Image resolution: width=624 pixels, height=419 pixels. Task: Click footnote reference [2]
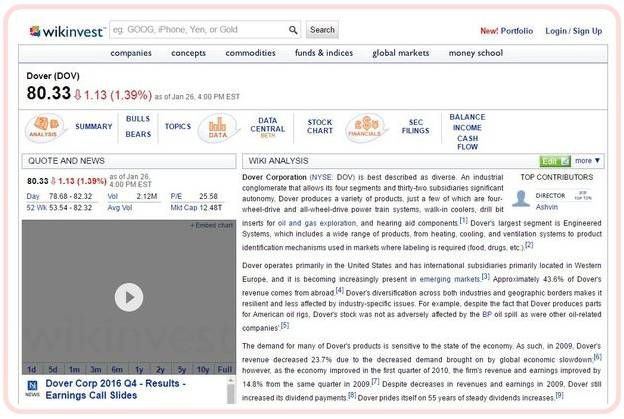coord(529,245)
